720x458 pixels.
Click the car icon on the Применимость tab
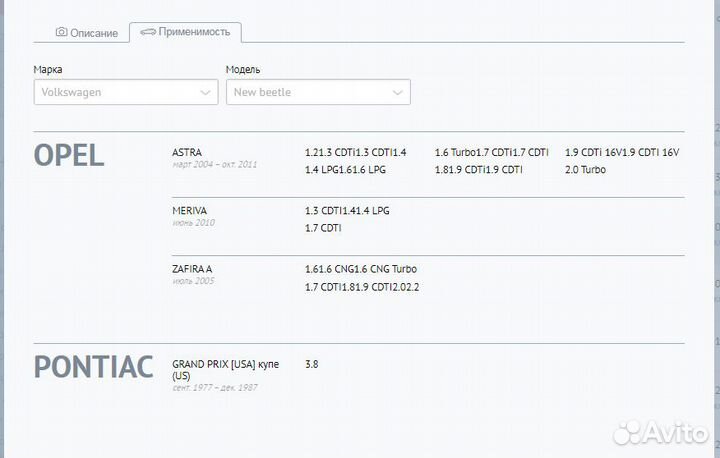click(147, 32)
